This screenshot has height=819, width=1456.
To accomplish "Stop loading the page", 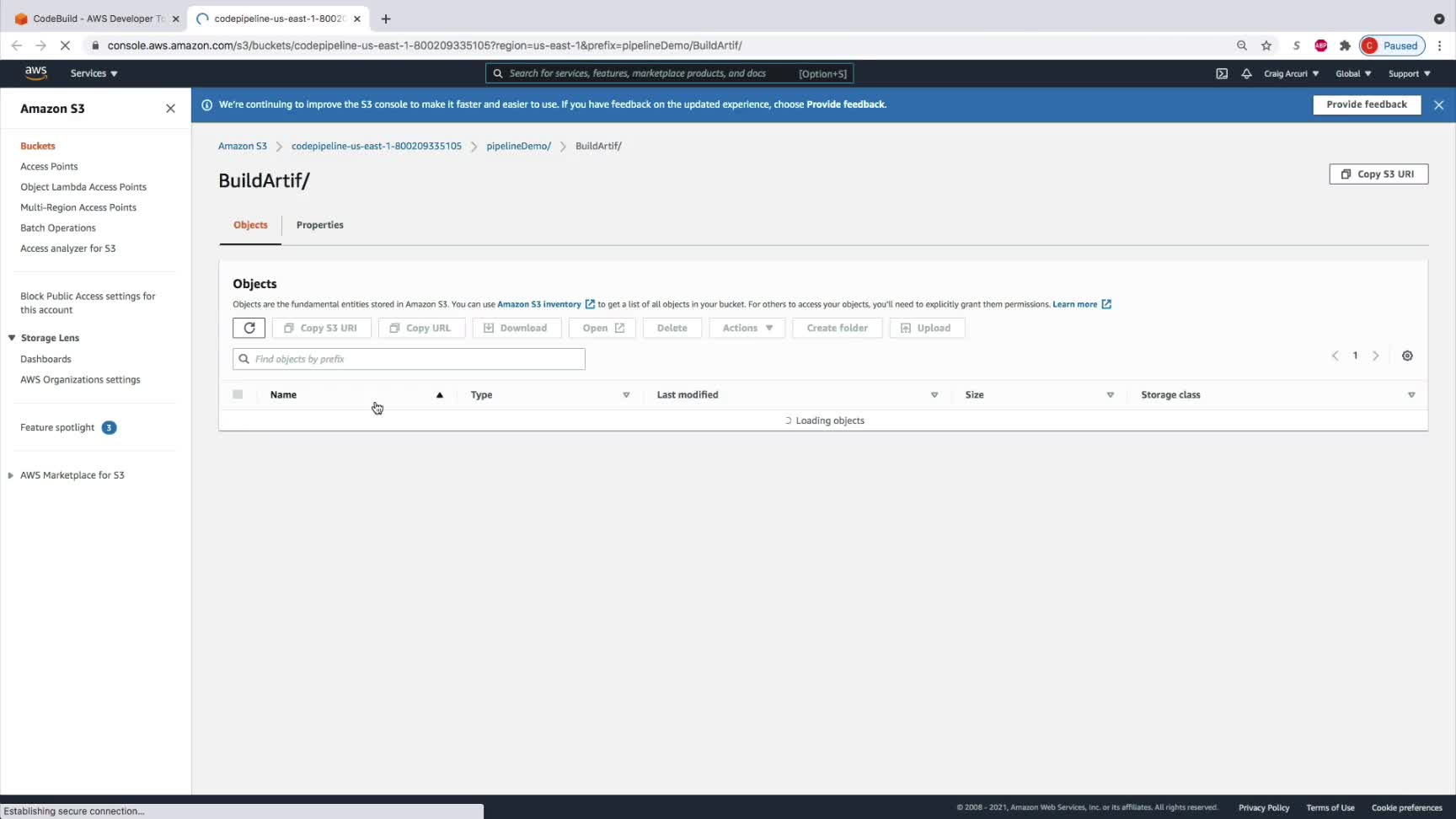I will click(x=64, y=45).
